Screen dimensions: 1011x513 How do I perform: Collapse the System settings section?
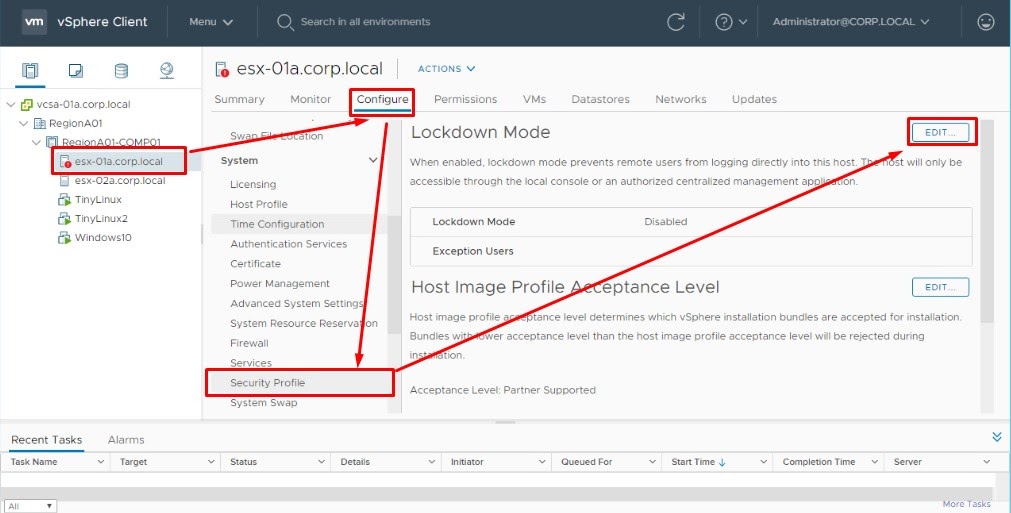[373, 160]
